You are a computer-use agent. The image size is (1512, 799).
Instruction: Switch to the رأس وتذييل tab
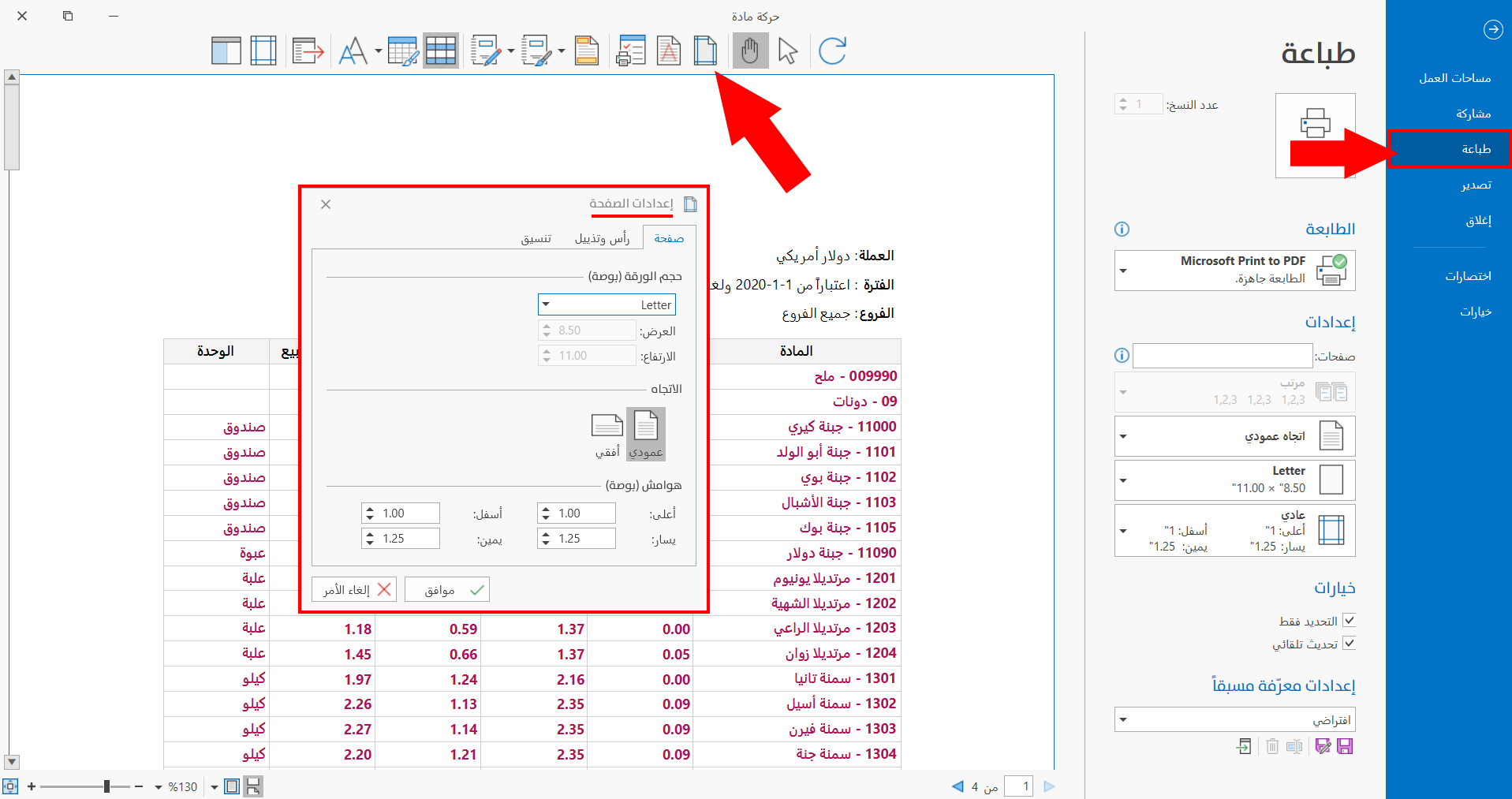click(x=602, y=238)
